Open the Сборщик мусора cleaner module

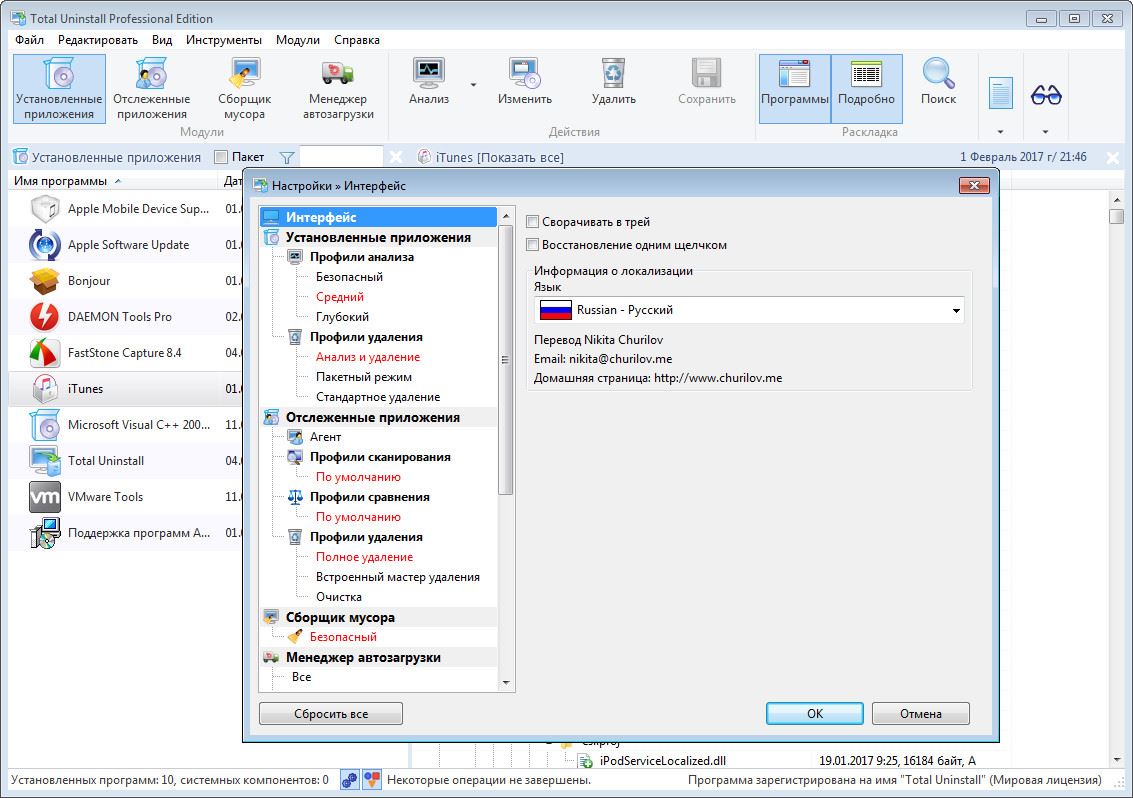244,89
